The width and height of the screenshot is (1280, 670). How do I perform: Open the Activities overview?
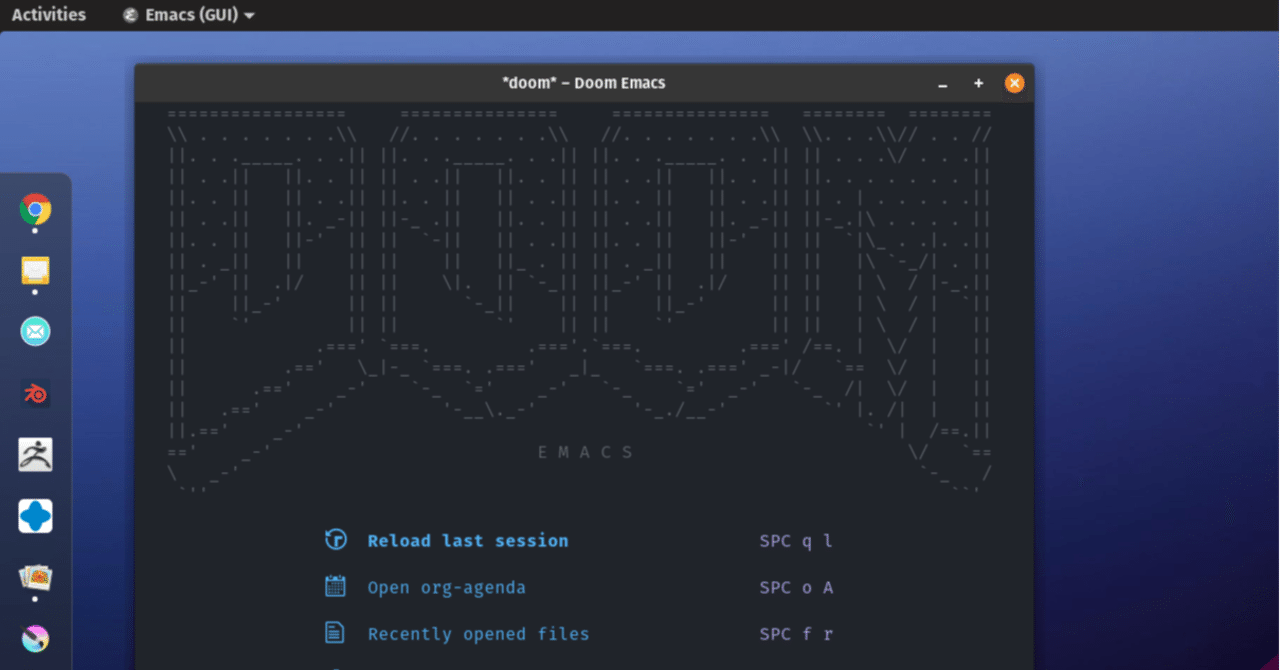pos(48,14)
